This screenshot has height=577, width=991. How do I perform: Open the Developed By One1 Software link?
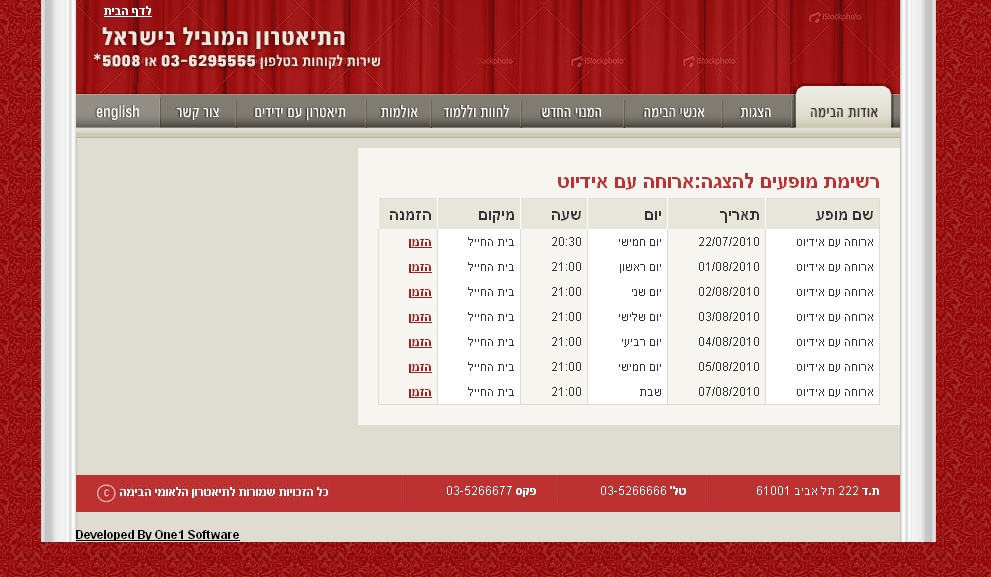click(x=157, y=535)
